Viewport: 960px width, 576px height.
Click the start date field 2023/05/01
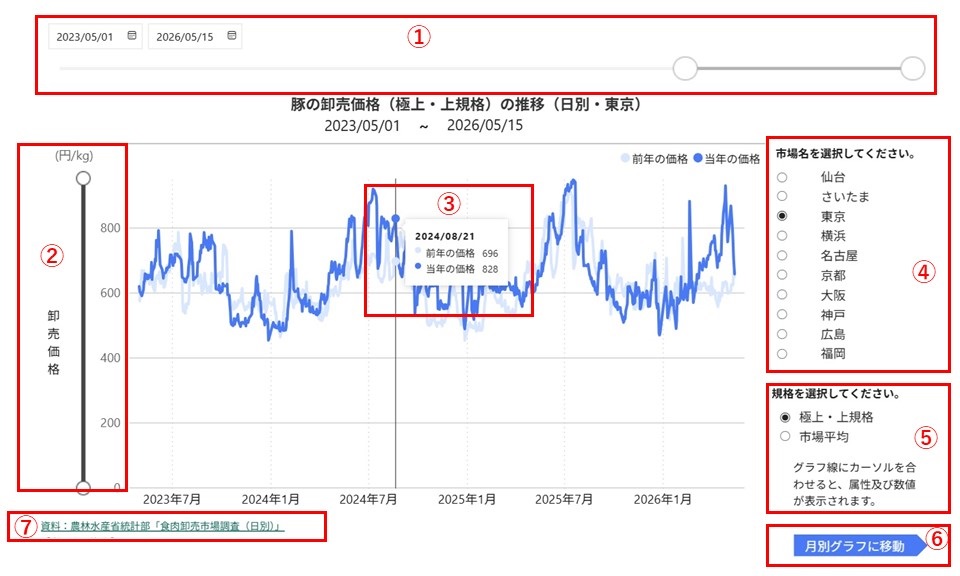(96, 36)
